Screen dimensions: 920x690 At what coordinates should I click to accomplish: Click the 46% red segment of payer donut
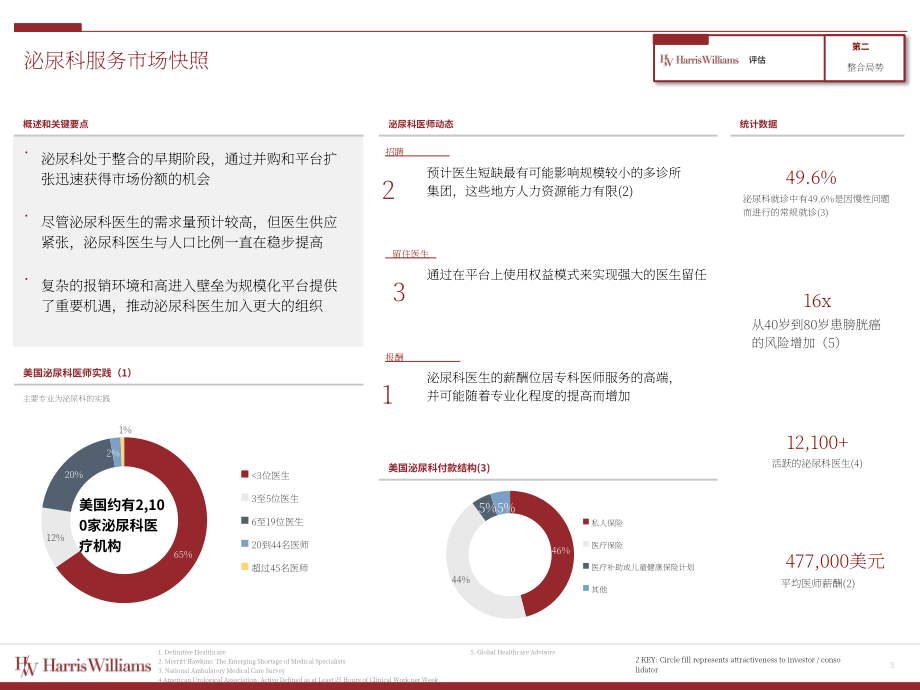[560, 550]
